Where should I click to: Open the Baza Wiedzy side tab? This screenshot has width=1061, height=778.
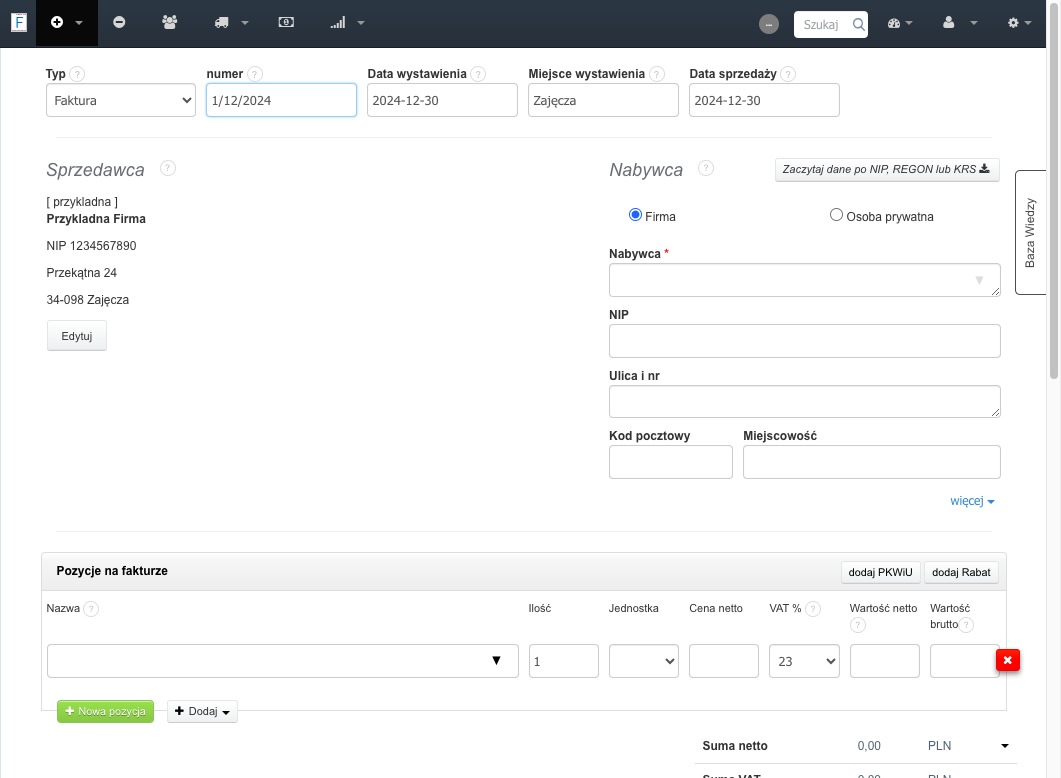coord(1031,233)
